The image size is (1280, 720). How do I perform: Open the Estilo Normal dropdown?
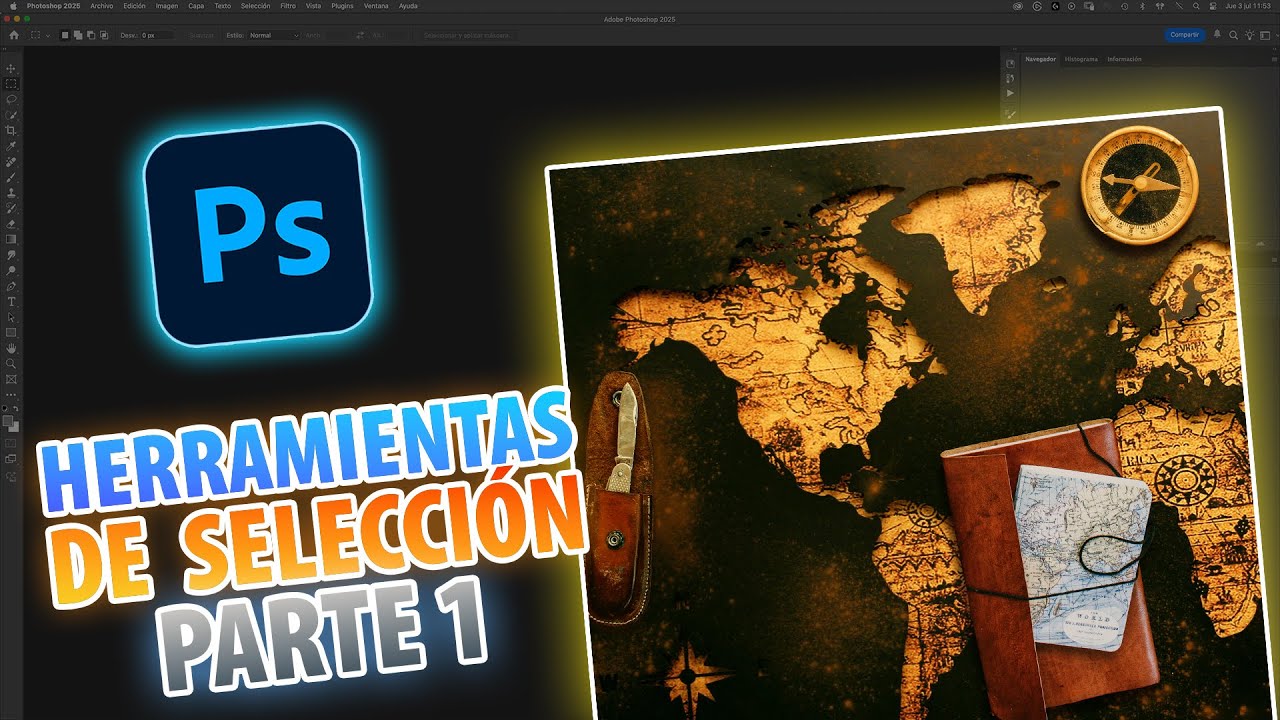coord(274,35)
